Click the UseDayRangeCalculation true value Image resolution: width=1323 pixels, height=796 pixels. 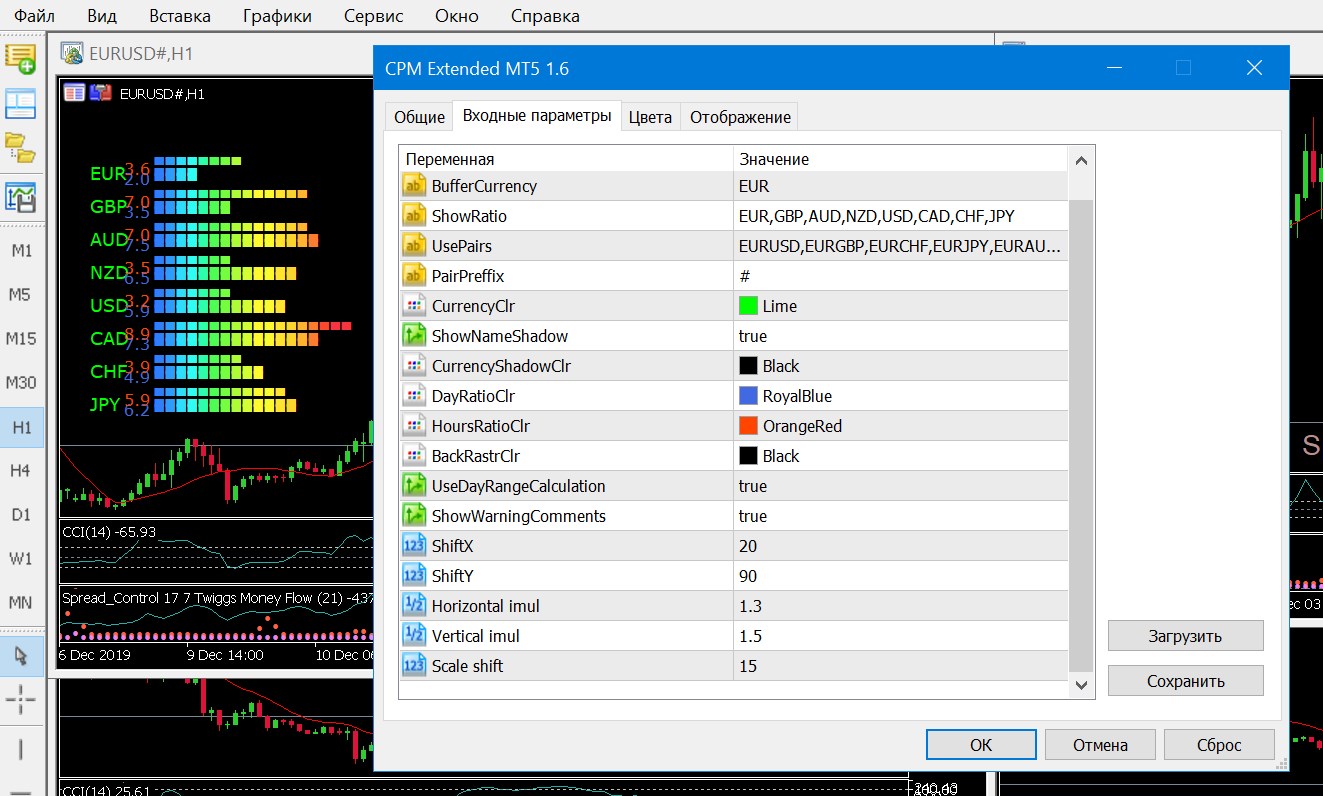pos(753,486)
